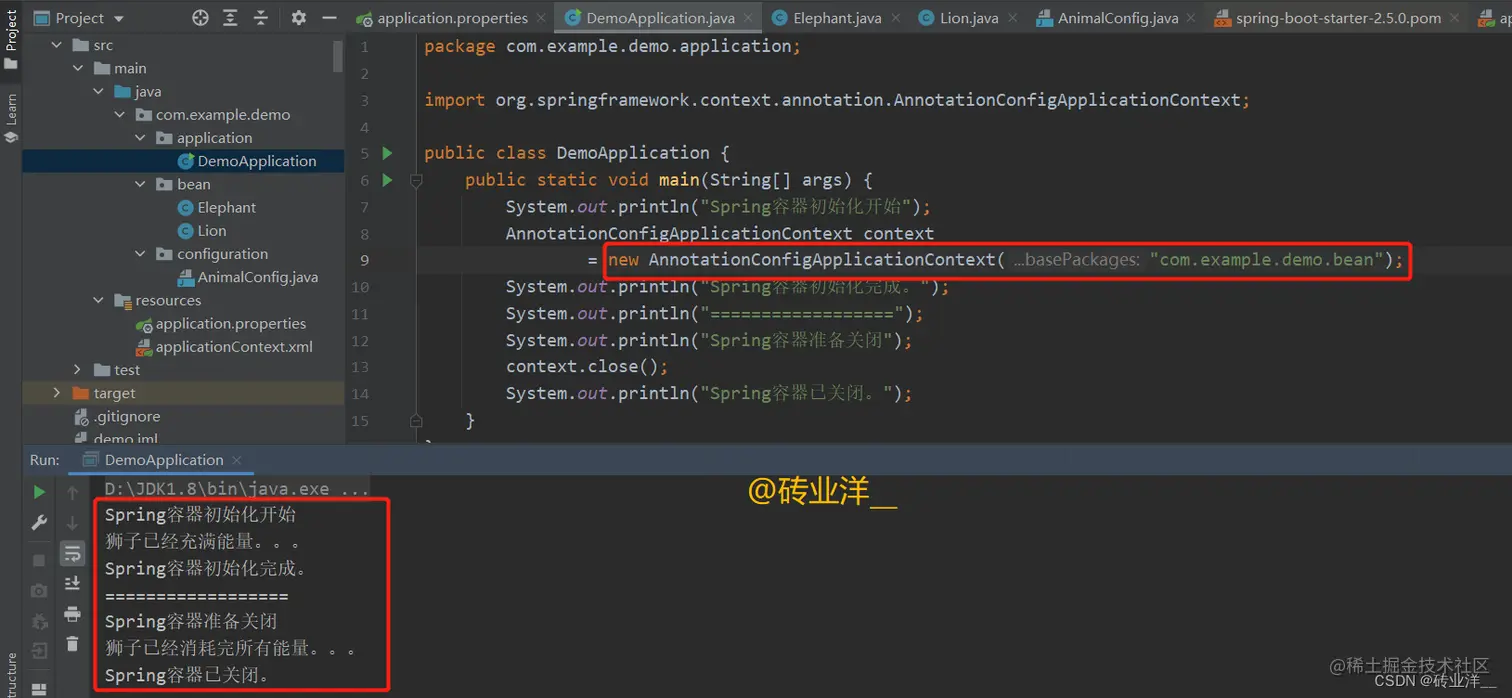Click the down stack trace arrow
This screenshot has height=698, width=1512.
click(72, 523)
